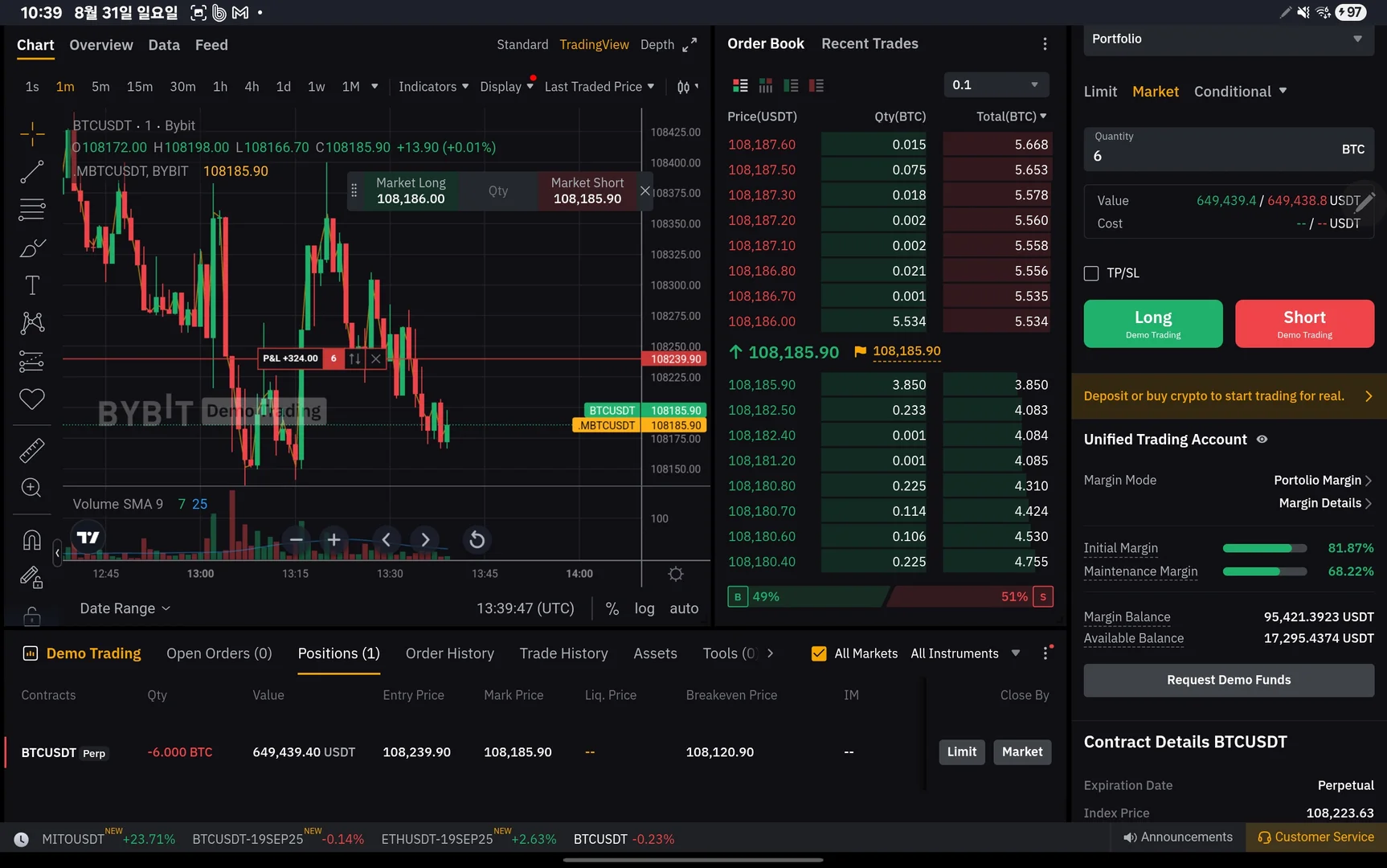The width and height of the screenshot is (1387, 868).
Task: Open the Date Range dropdown
Action: click(x=125, y=608)
